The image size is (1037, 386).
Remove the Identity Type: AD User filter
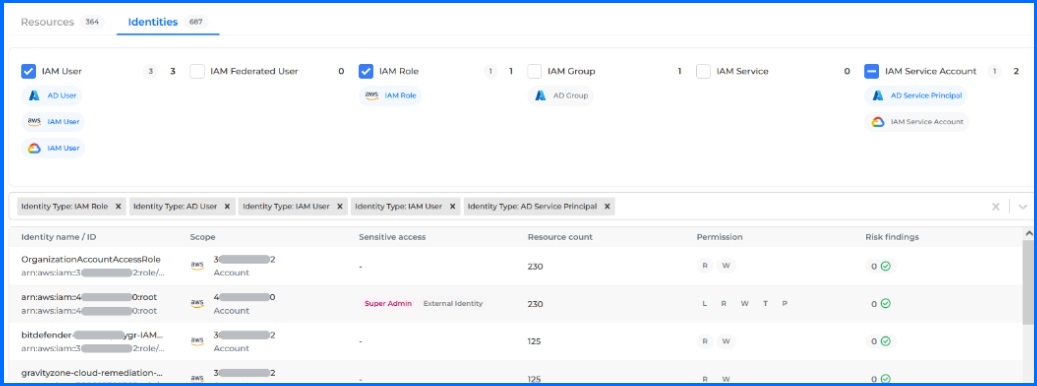tap(227, 207)
